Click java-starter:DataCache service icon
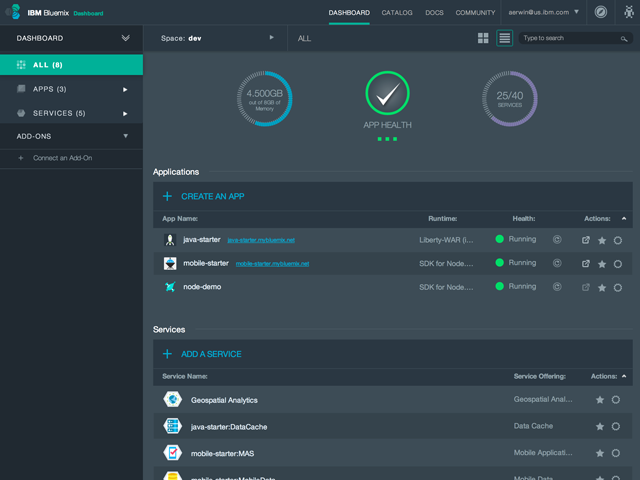This screenshot has height=480, width=640. [x=172, y=426]
